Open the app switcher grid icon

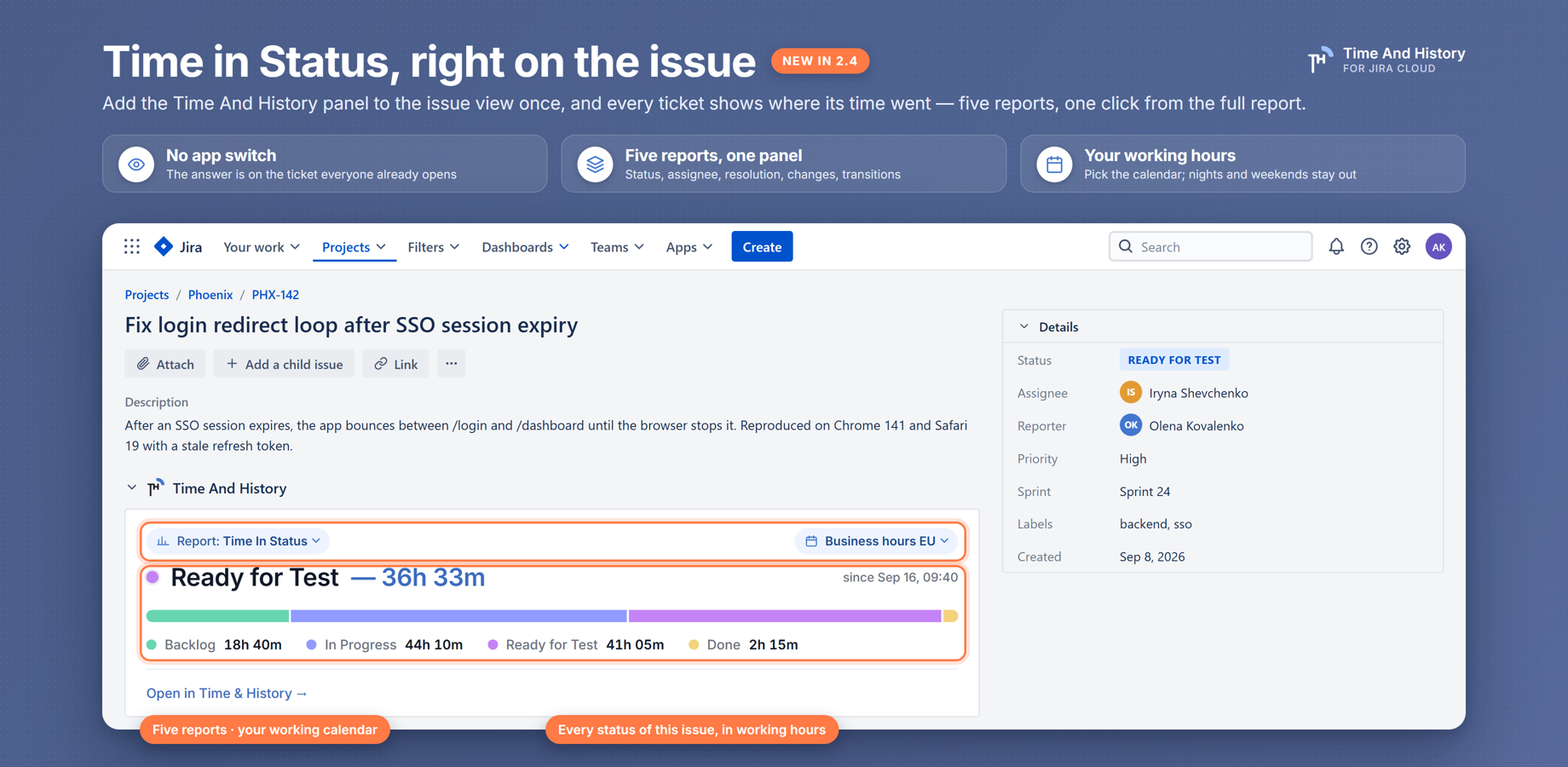tap(132, 246)
